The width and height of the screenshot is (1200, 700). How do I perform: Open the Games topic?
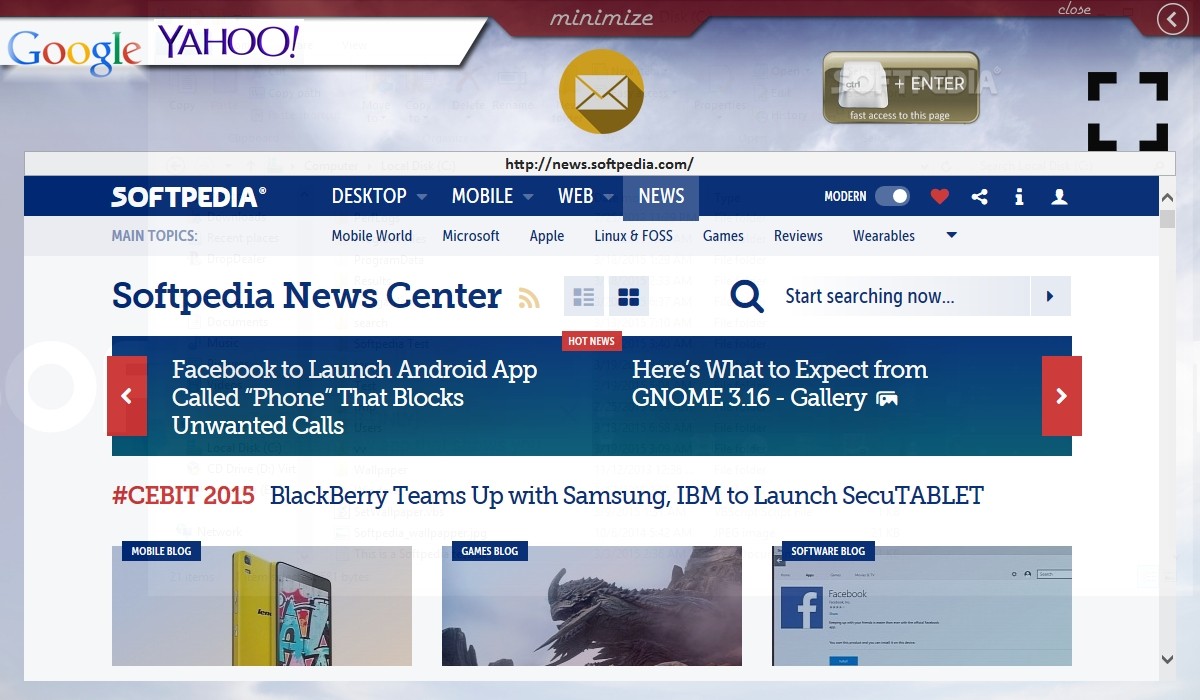point(723,236)
